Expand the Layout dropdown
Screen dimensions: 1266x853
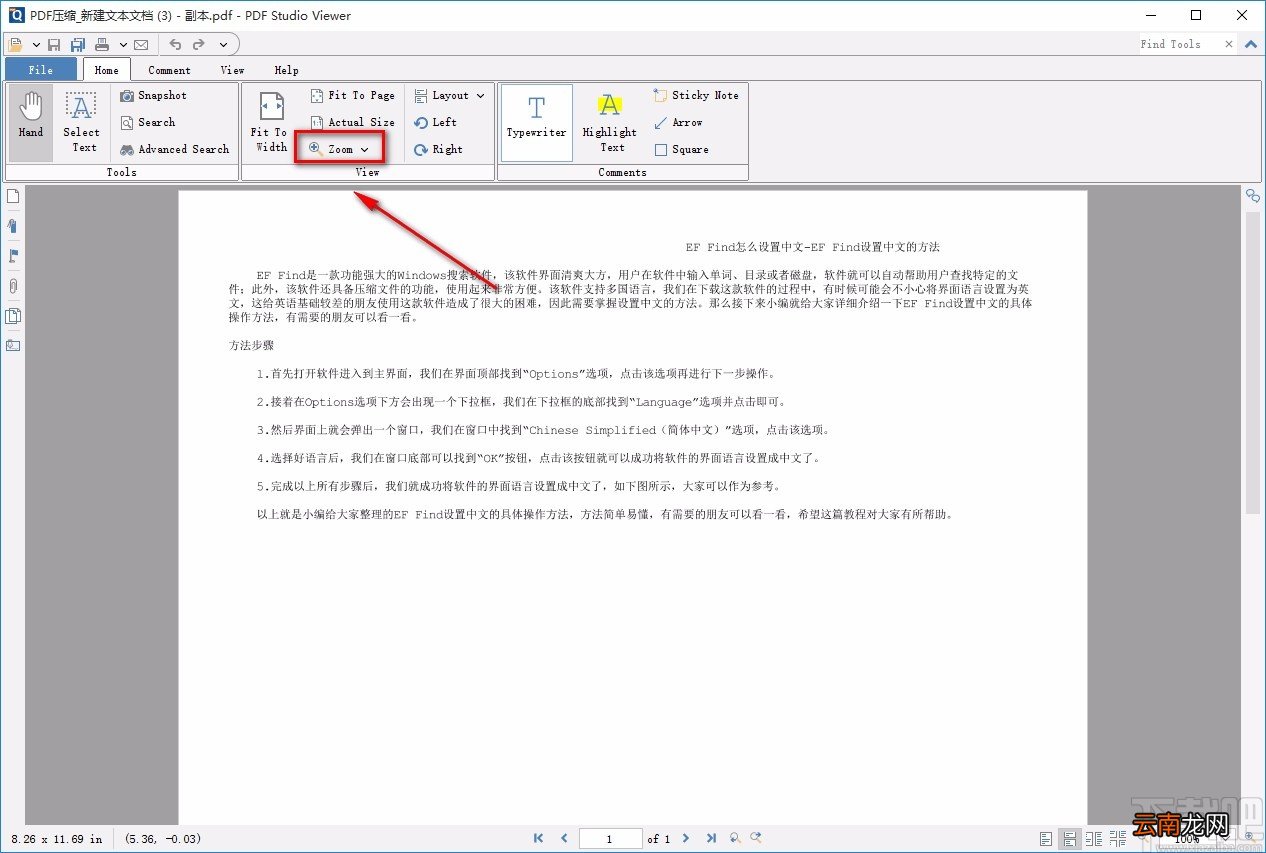[x=450, y=95]
